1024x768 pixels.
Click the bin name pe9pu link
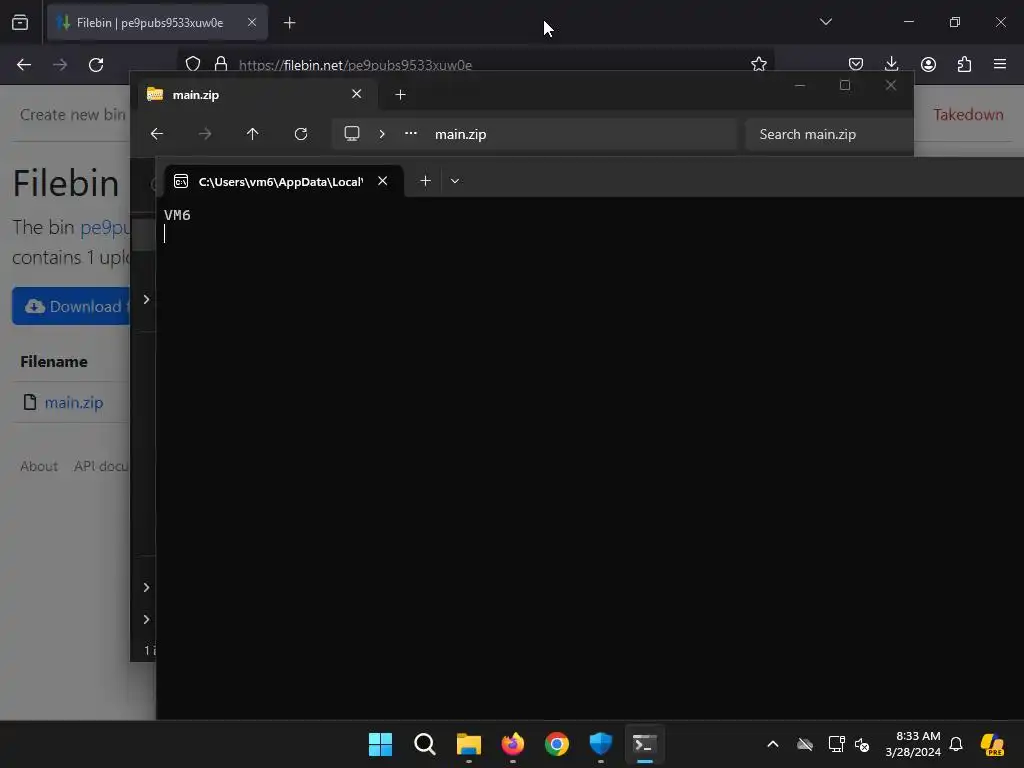(105, 227)
